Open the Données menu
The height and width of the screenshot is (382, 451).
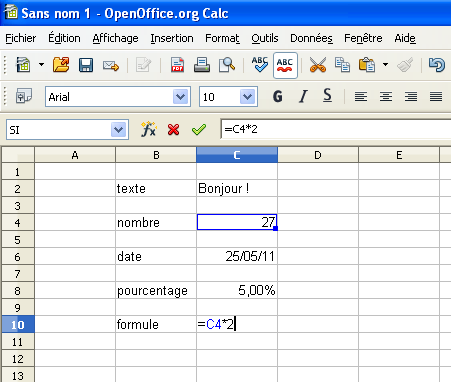tap(311, 38)
